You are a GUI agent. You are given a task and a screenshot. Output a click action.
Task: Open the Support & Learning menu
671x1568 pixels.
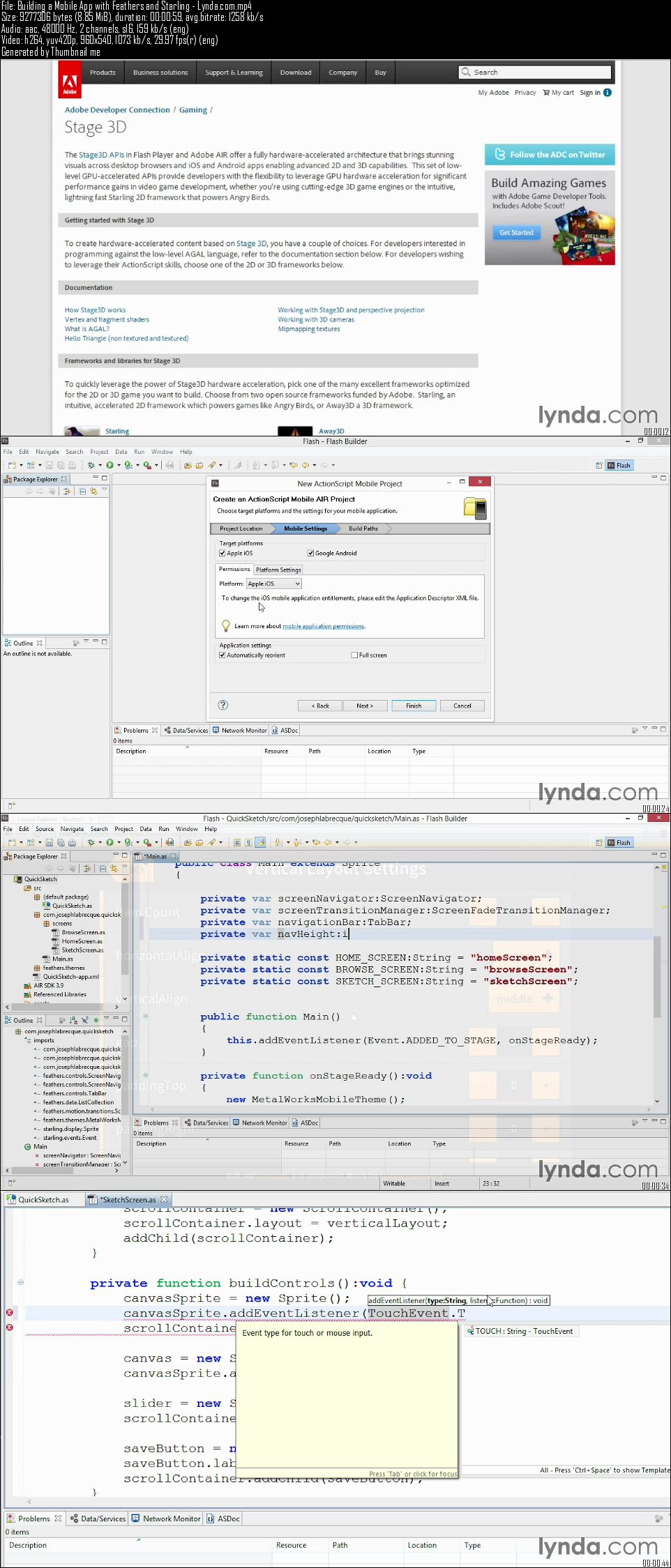234,73
